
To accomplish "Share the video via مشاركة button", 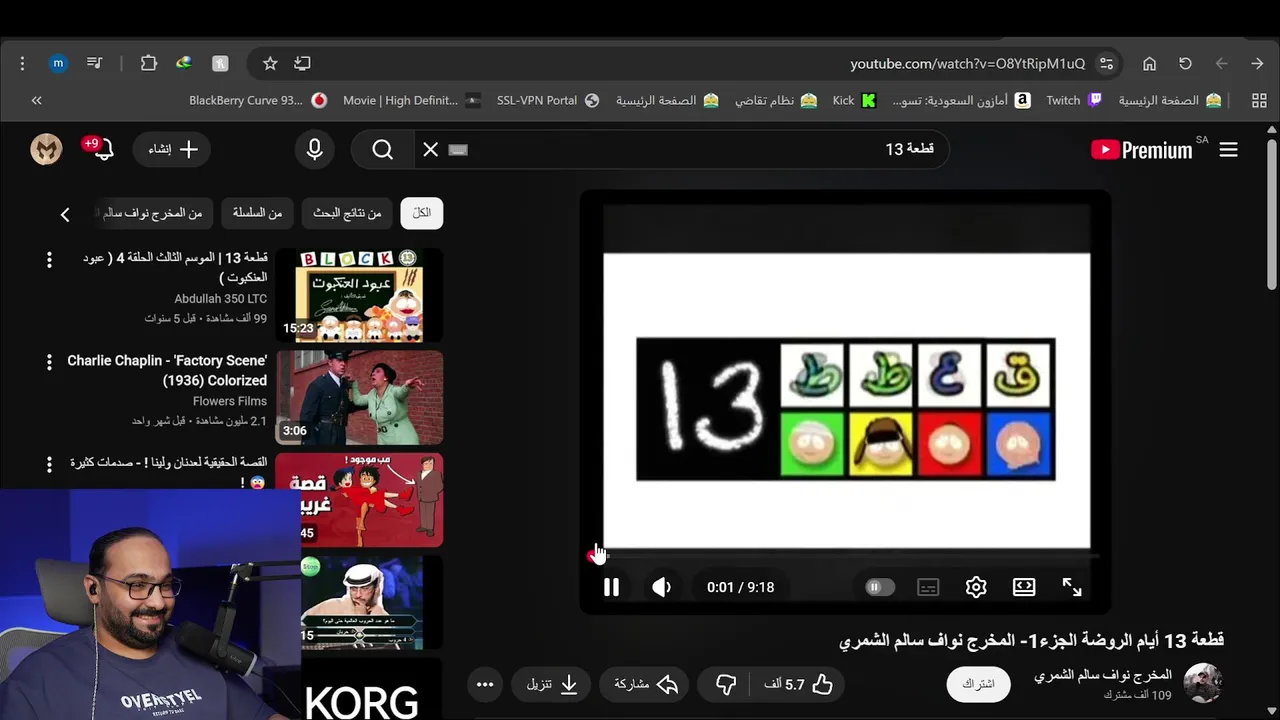I will click(x=646, y=684).
